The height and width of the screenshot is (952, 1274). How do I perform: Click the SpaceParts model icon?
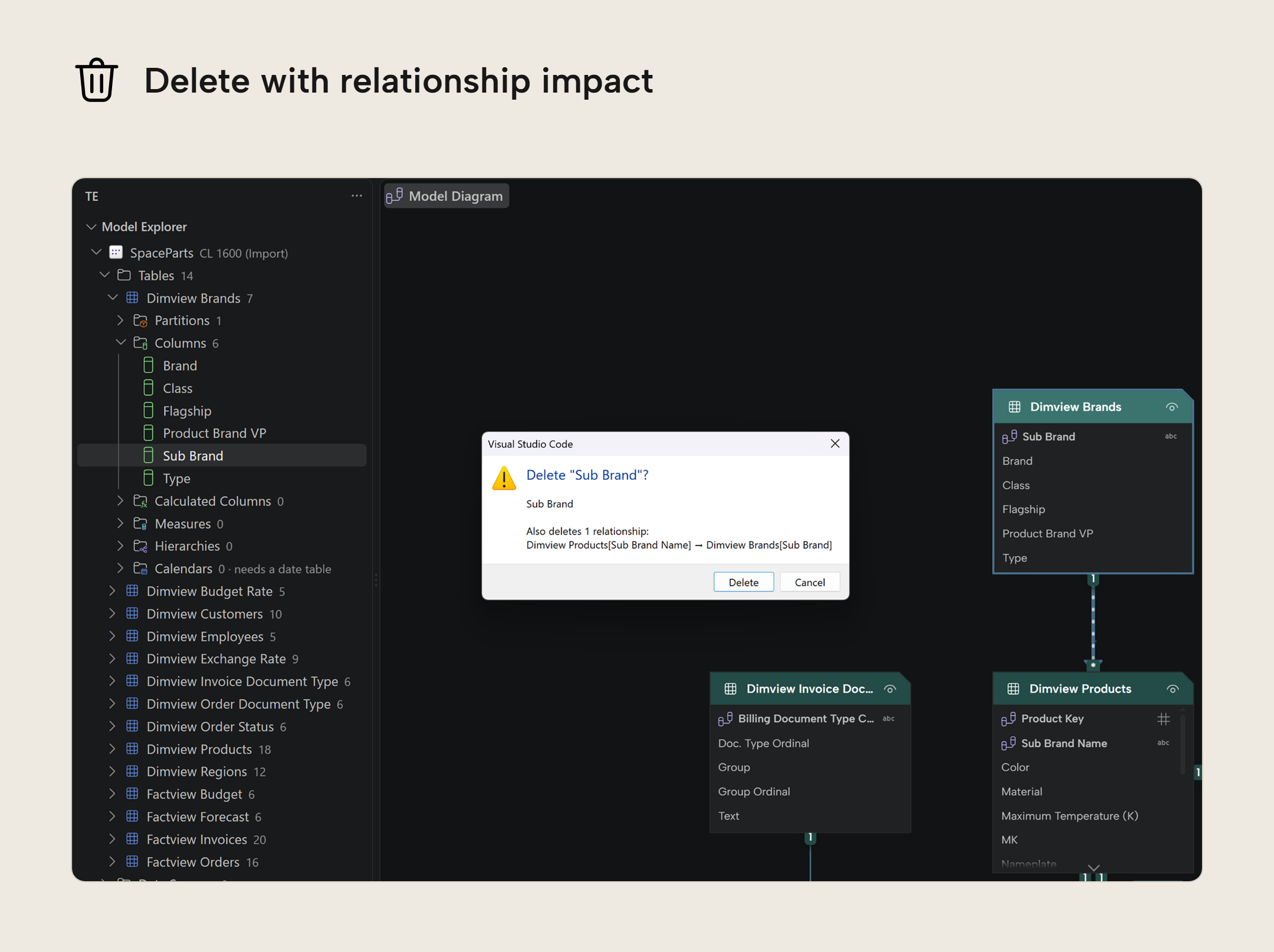(x=116, y=252)
